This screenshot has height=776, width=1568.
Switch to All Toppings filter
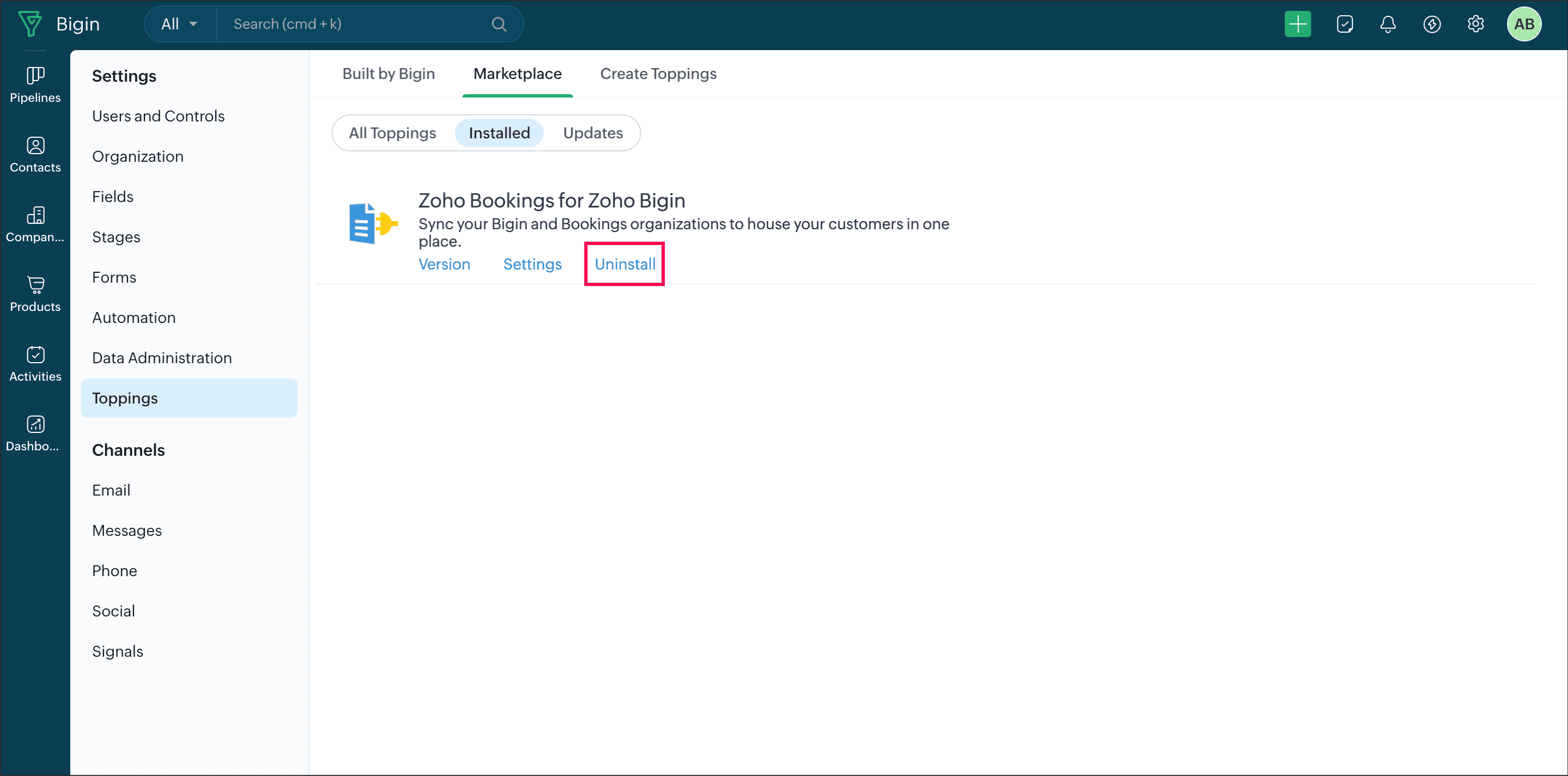click(392, 133)
